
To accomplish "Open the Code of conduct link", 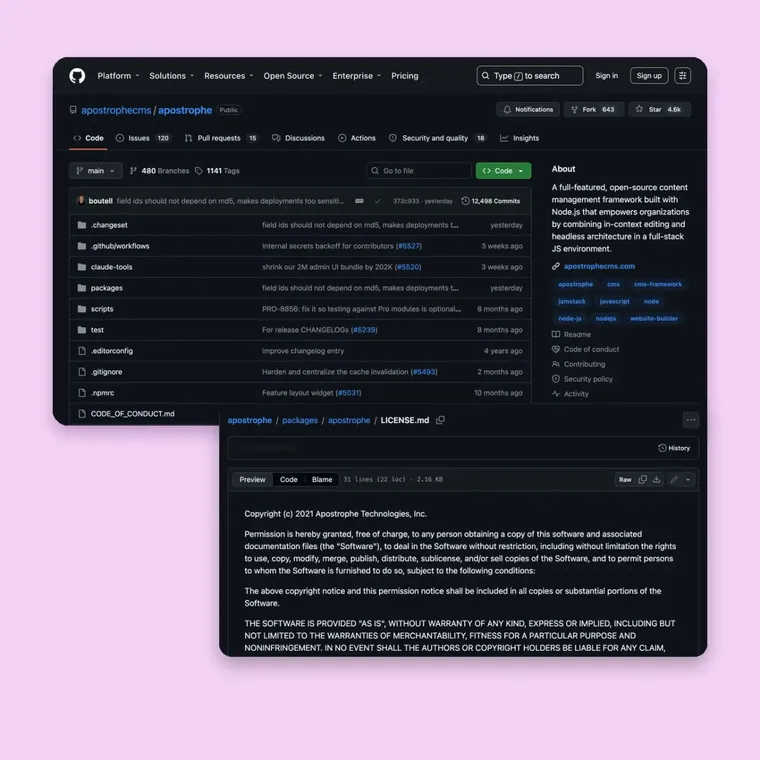I will coord(586,349).
